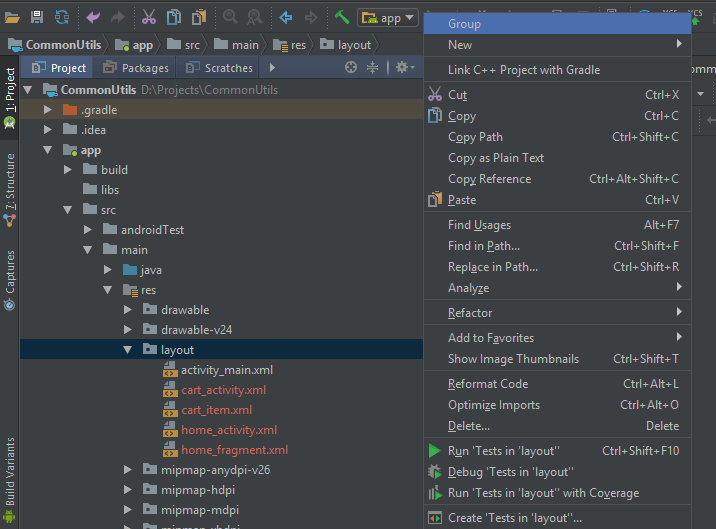
Task: Click the Save All toolbar icon
Action: [x=37, y=17]
